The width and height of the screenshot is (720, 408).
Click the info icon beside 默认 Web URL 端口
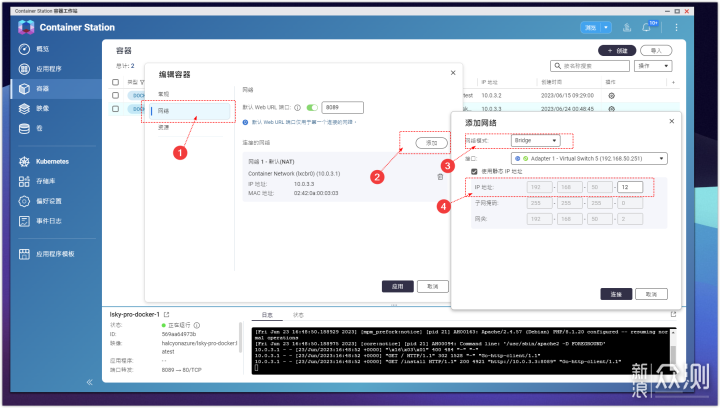click(x=297, y=107)
